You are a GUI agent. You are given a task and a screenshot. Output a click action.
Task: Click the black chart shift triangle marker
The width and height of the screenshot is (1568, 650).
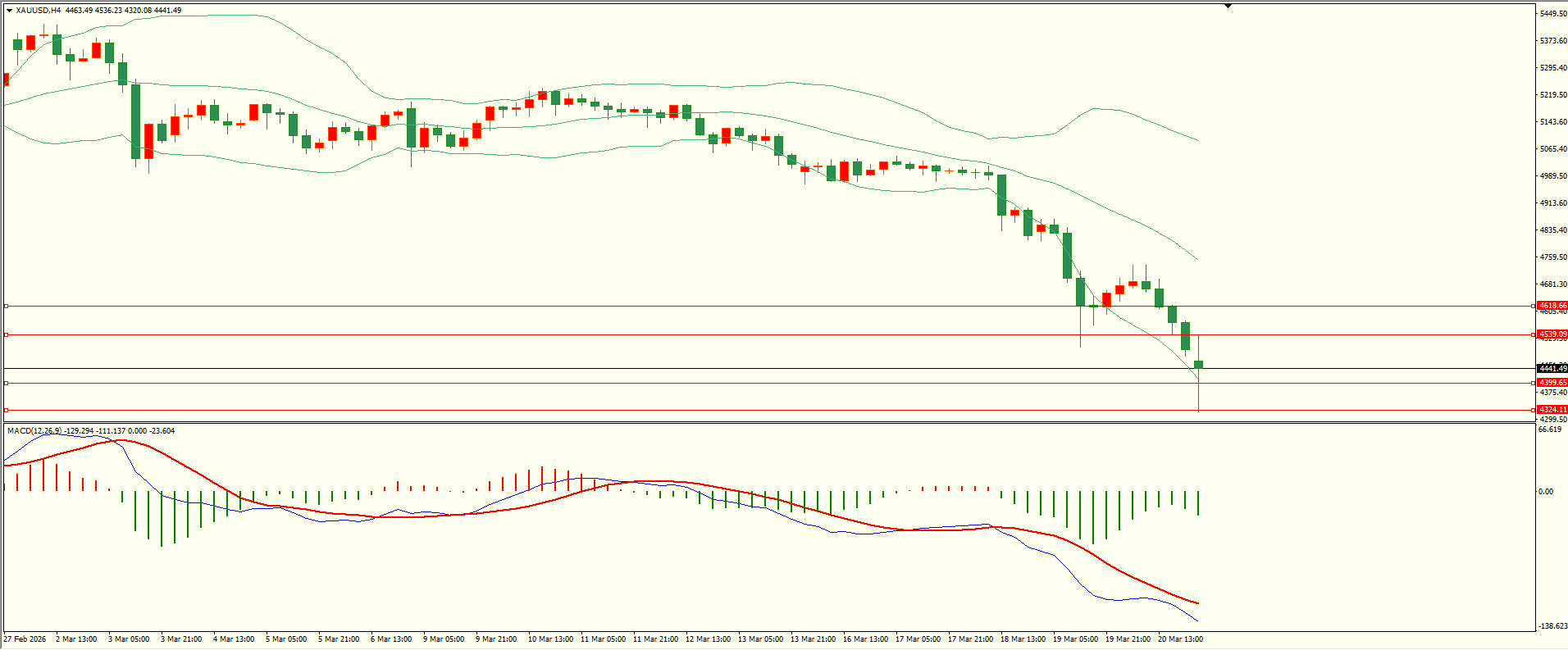pyautogui.click(x=1228, y=7)
